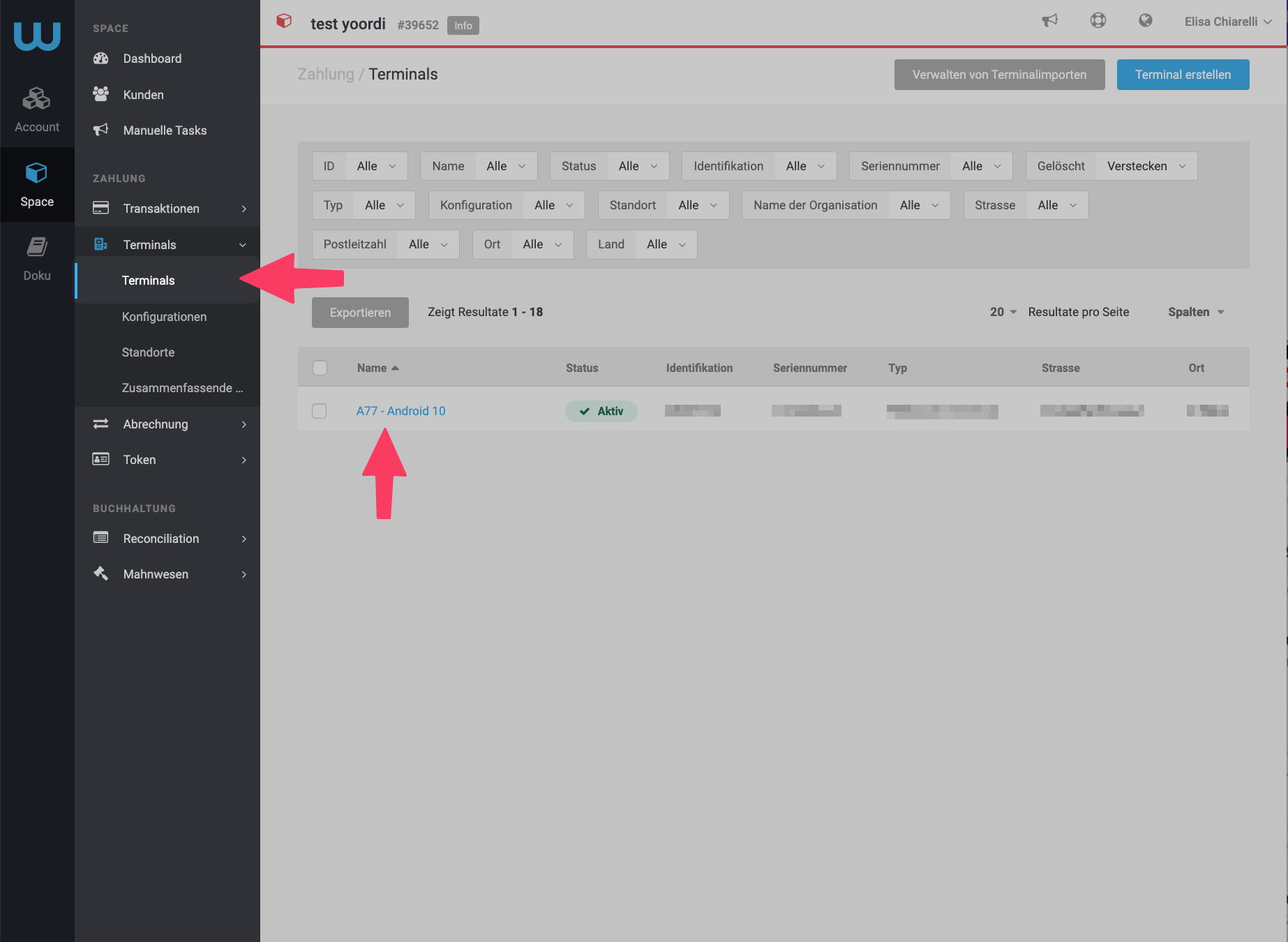Click the Wallee logo icon
The height and width of the screenshot is (942, 1288).
(37, 36)
